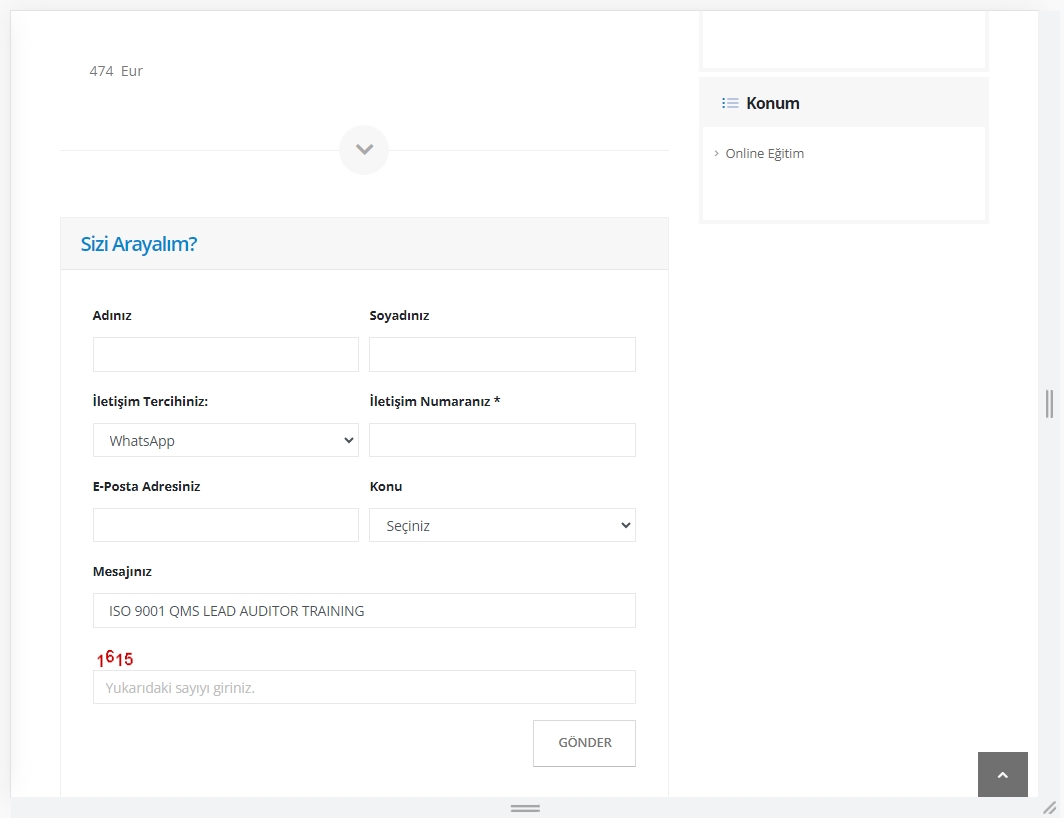Click the 474 Eur price text
1064x818 pixels.
(x=116, y=71)
